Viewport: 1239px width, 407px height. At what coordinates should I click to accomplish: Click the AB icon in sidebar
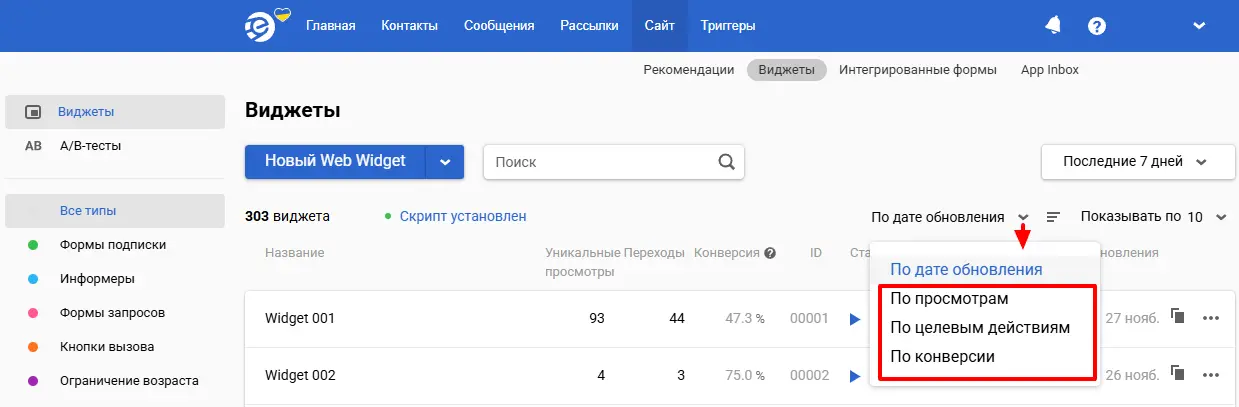(x=33, y=146)
